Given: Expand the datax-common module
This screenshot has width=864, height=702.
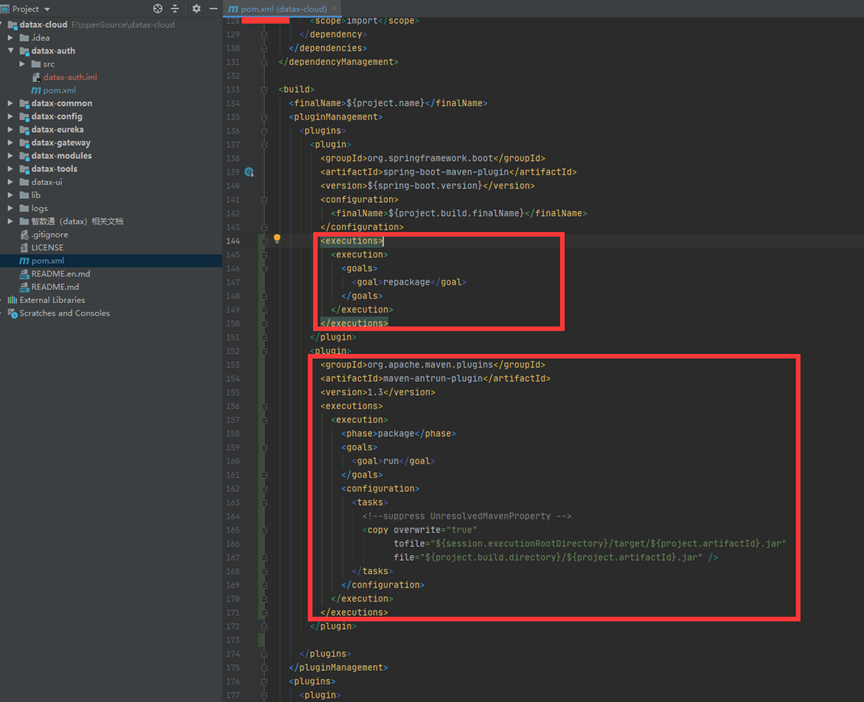Looking at the screenshot, I should coord(11,103).
